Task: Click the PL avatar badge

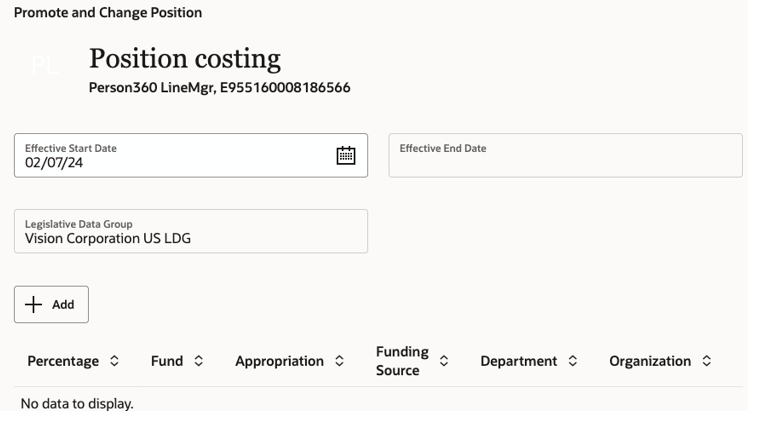Action: pyautogui.click(x=45, y=66)
